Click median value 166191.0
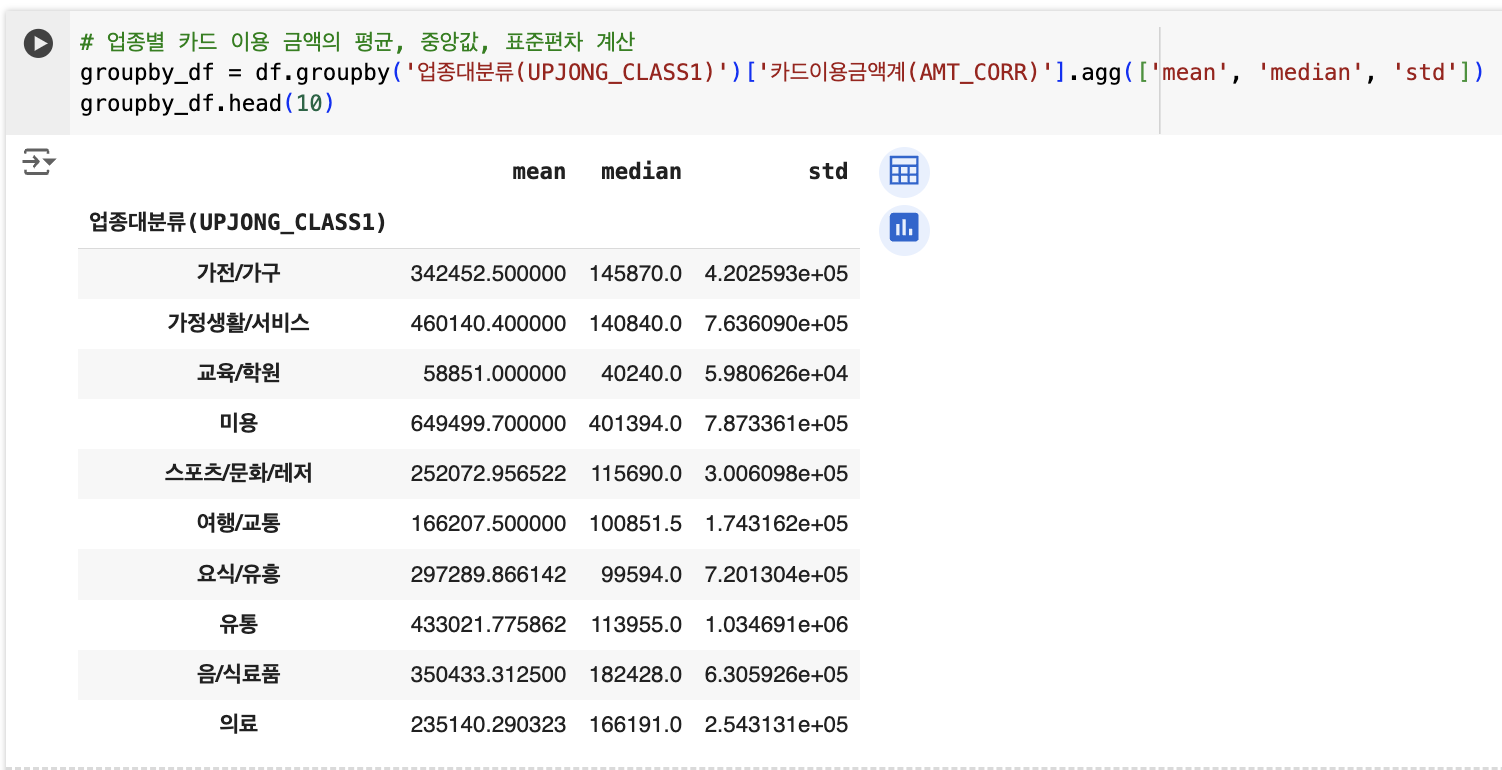Image resolution: width=1502 pixels, height=770 pixels. (x=636, y=724)
